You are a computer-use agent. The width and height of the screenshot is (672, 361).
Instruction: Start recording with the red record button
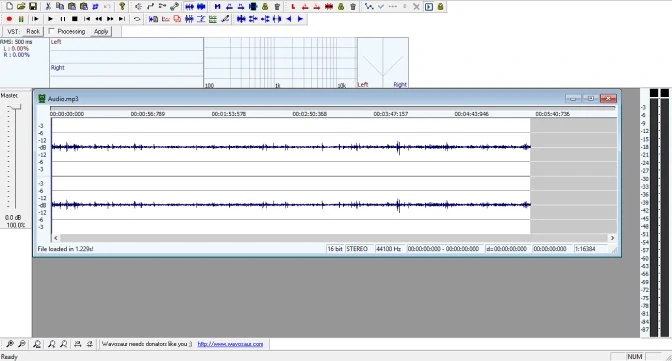[9, 19]
